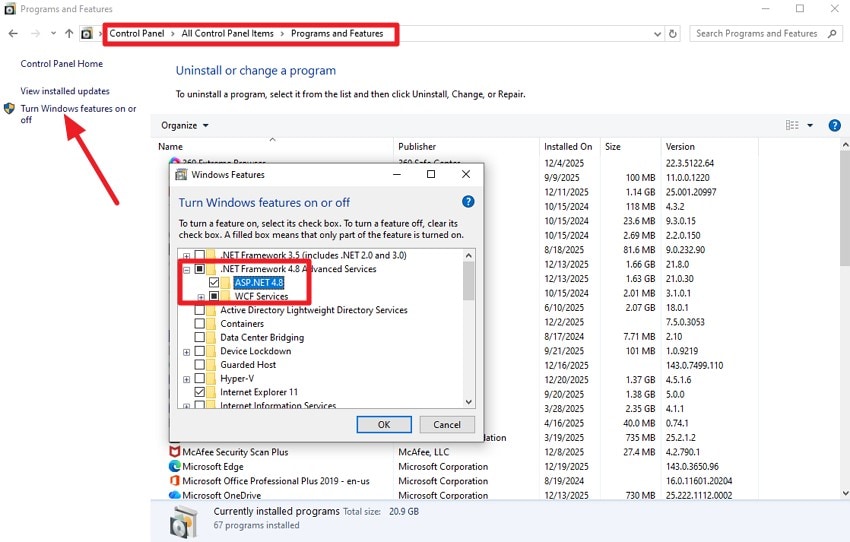Open help in Windows Features dialog
850x542 pixels.
468,202
